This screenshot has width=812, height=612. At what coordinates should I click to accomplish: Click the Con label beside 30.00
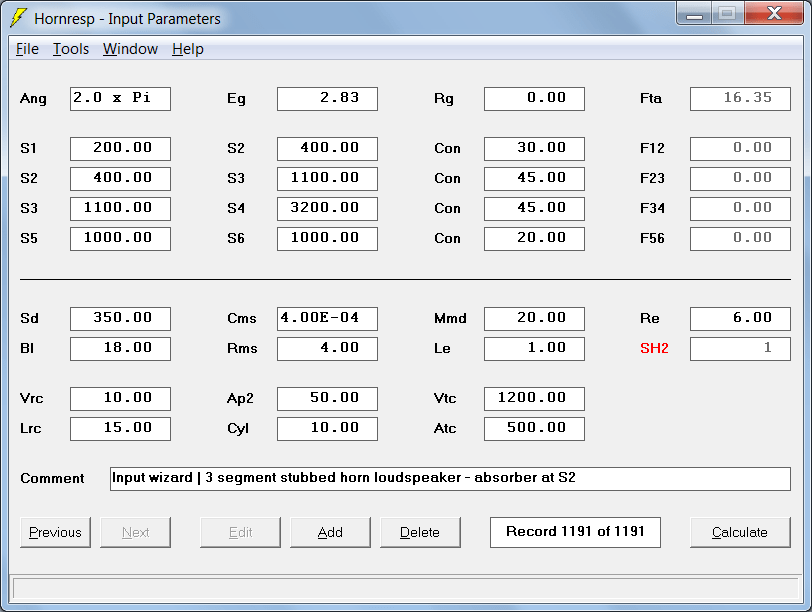[x=447, y=149]
